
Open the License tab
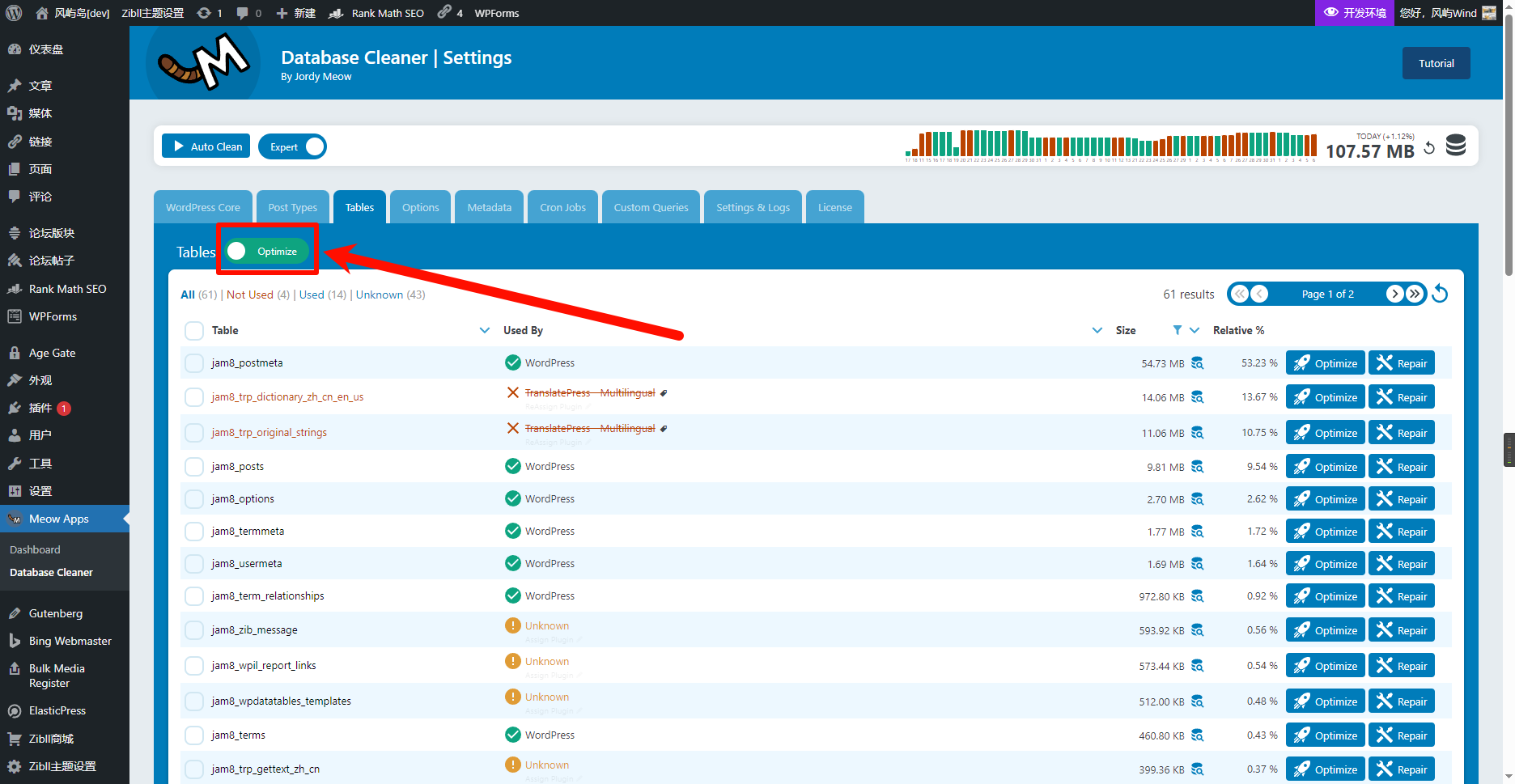pyautogui.click(x=835, y=207)
